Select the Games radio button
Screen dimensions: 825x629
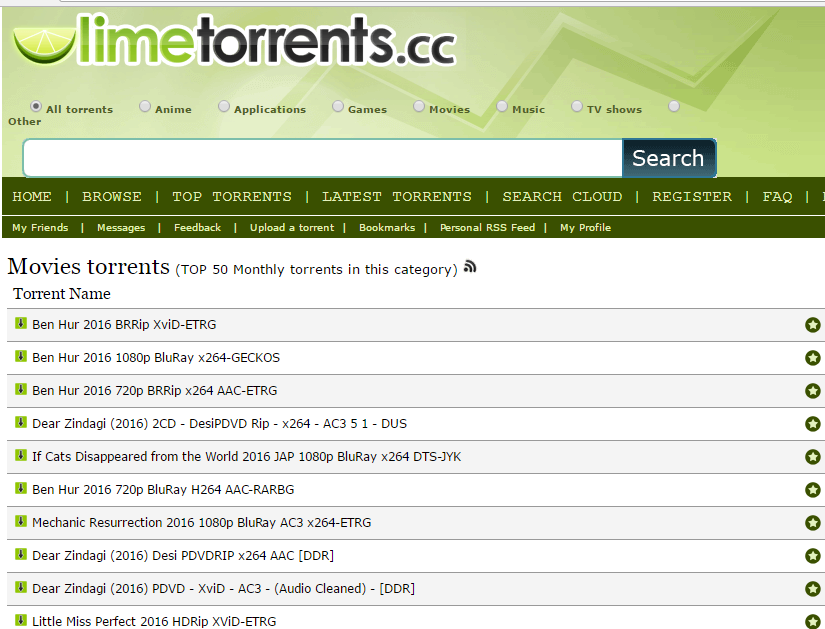click(338, 107)
